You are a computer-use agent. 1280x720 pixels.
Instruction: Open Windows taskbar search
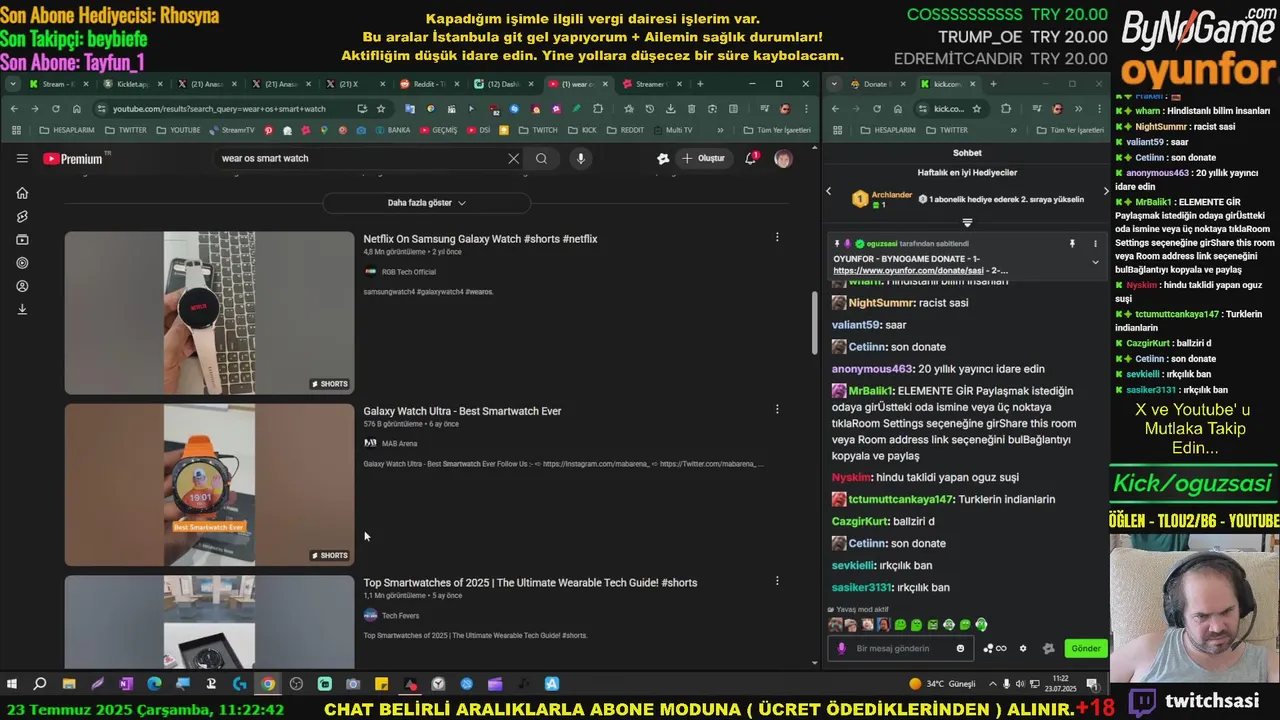click(x=40, y=684)
